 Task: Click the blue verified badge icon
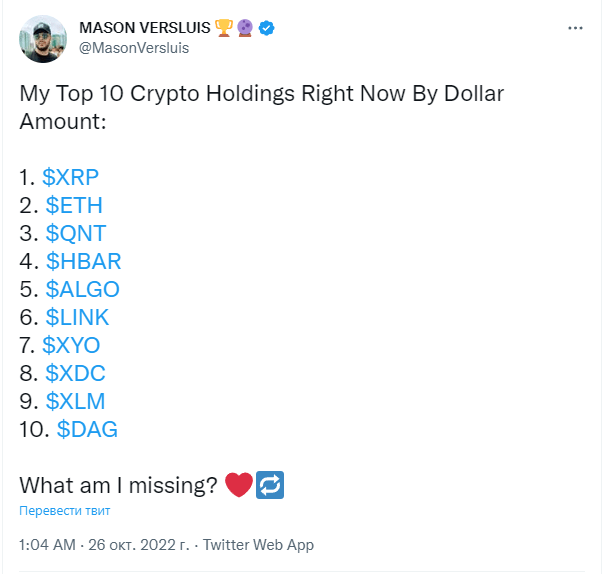[266, 28]
